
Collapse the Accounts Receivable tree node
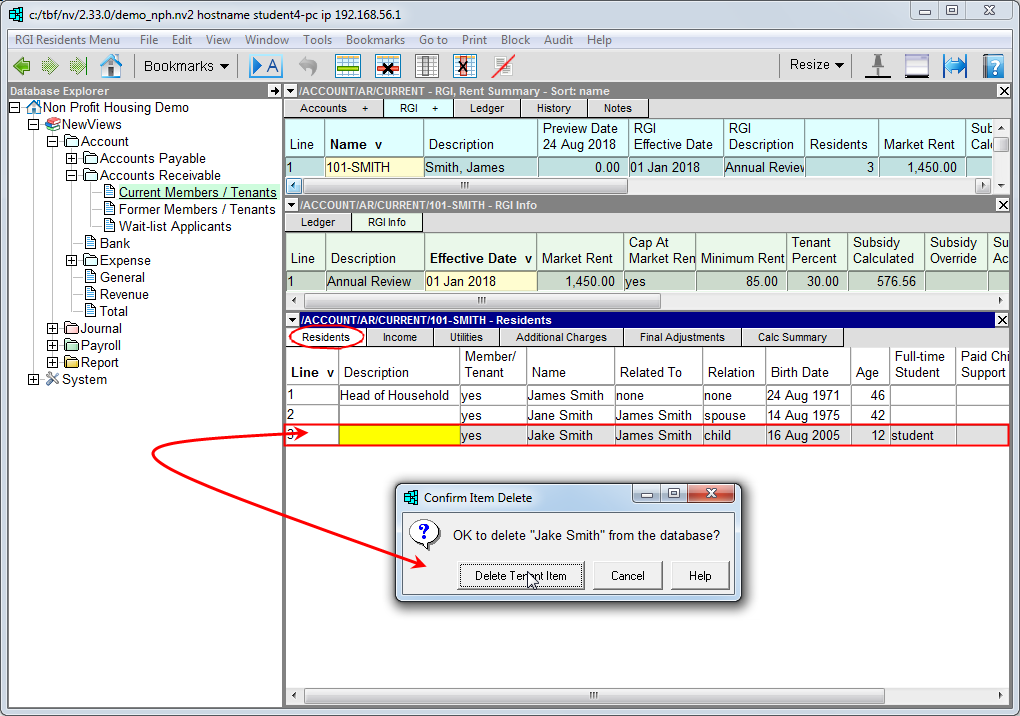pyautogui.click(x=71, y=176)
